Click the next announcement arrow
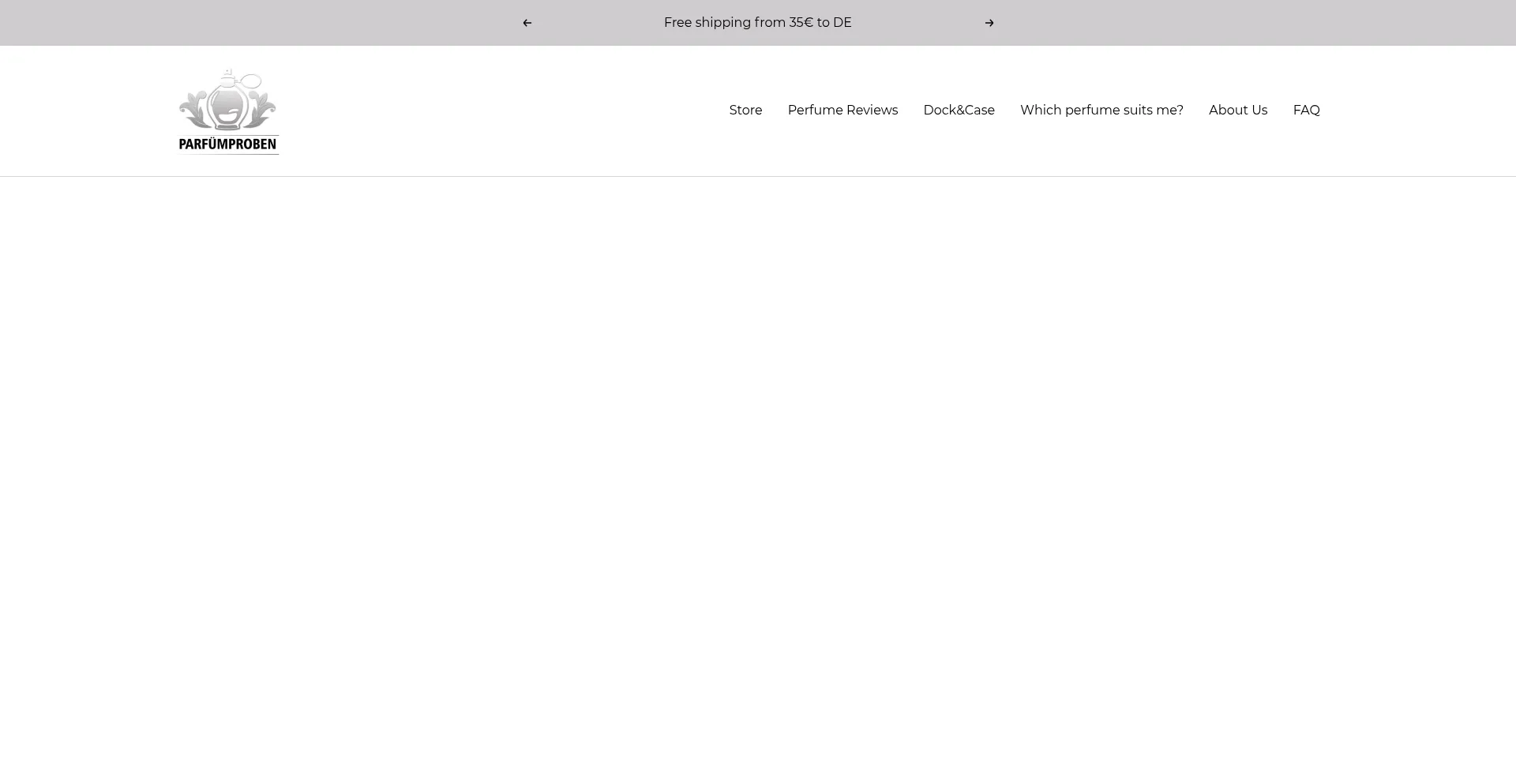Viewport: 1516px width, 784px height. point(989,23)
